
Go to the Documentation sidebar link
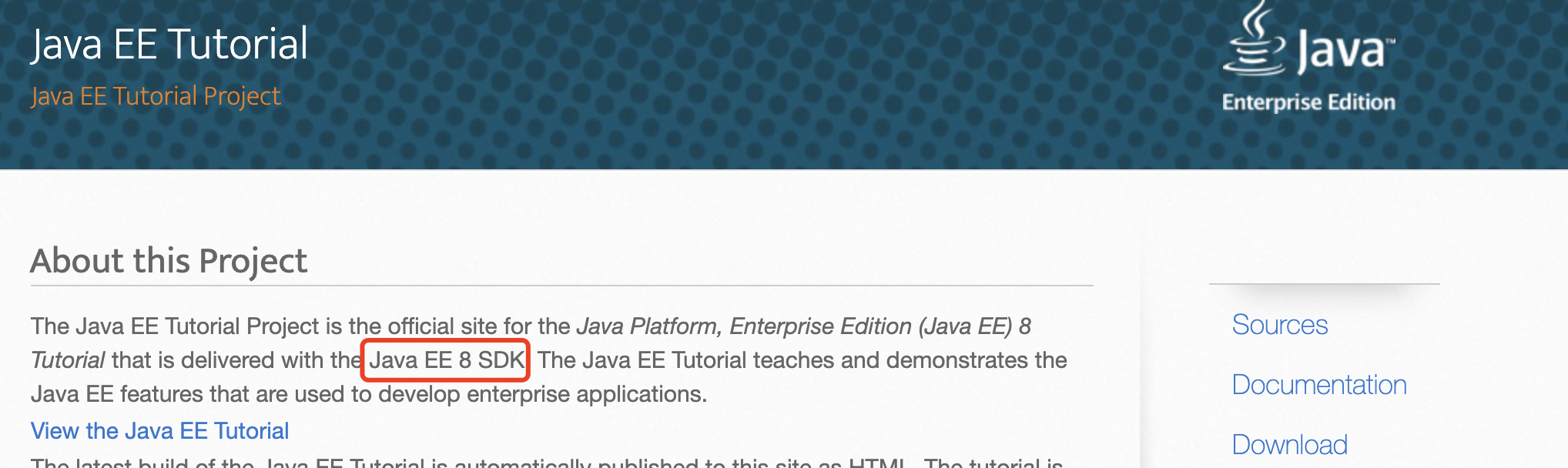point(1318,385)
